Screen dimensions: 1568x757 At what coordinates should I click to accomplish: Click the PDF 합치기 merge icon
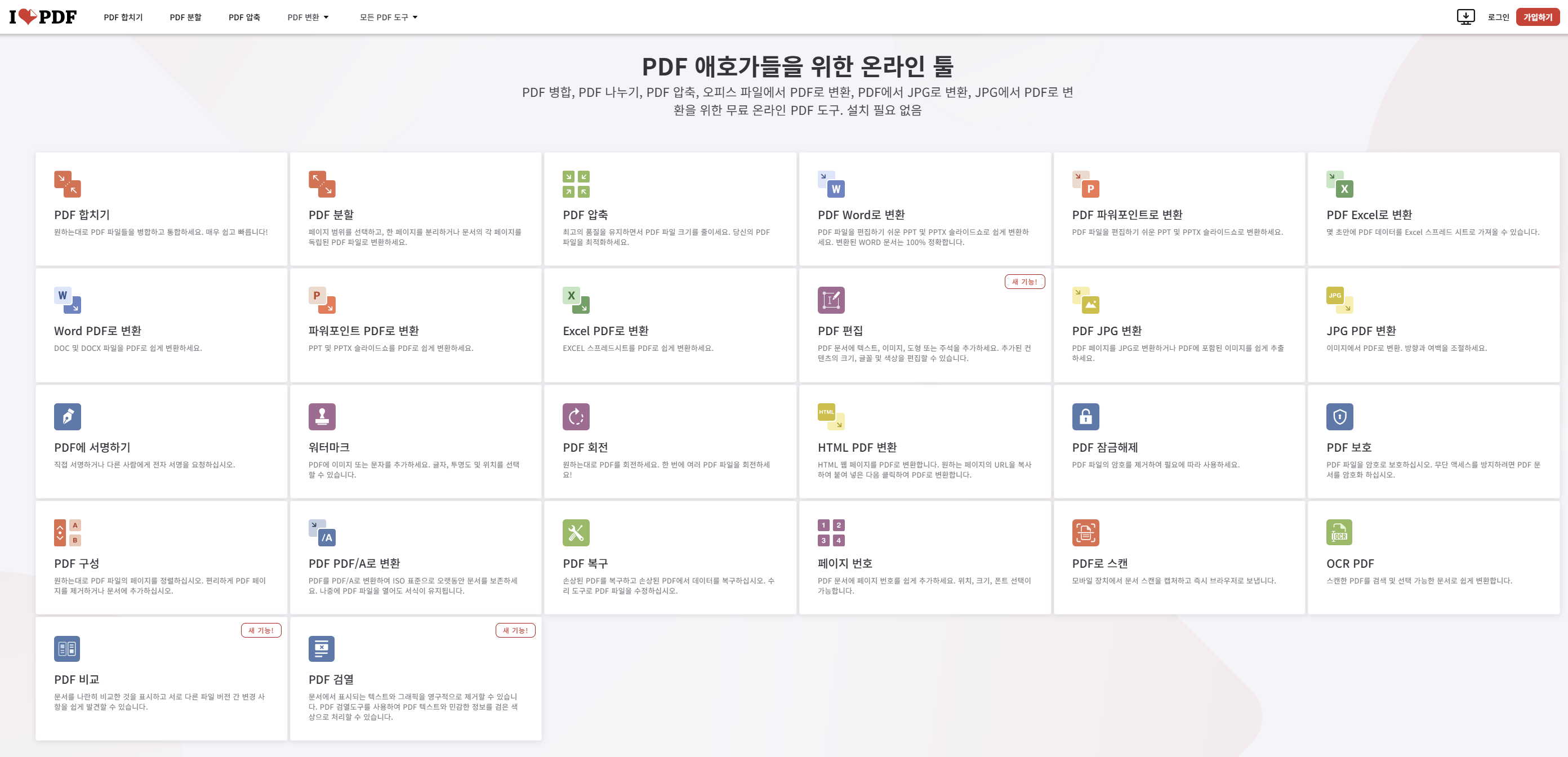pos(67,184)
